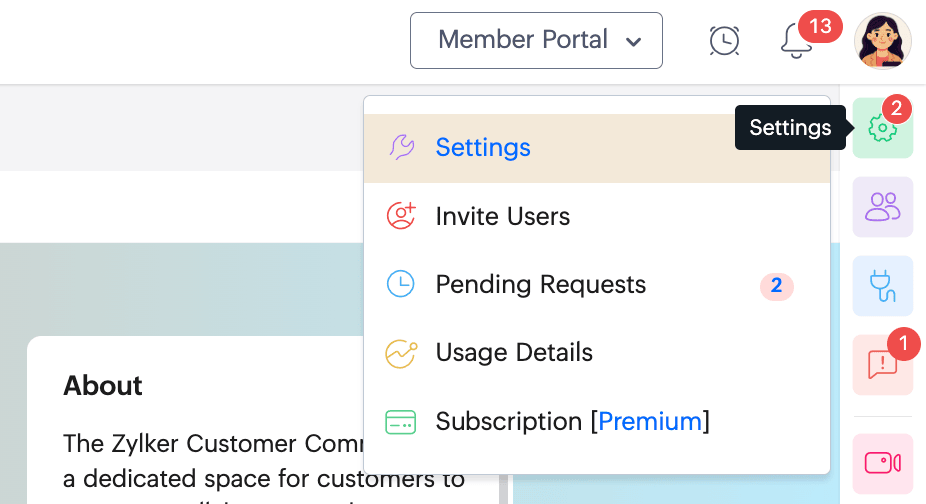Choose Invite Users menu item
Viewport: 926px width, 504px height.
pyautogui.click(x=503, y=216)
